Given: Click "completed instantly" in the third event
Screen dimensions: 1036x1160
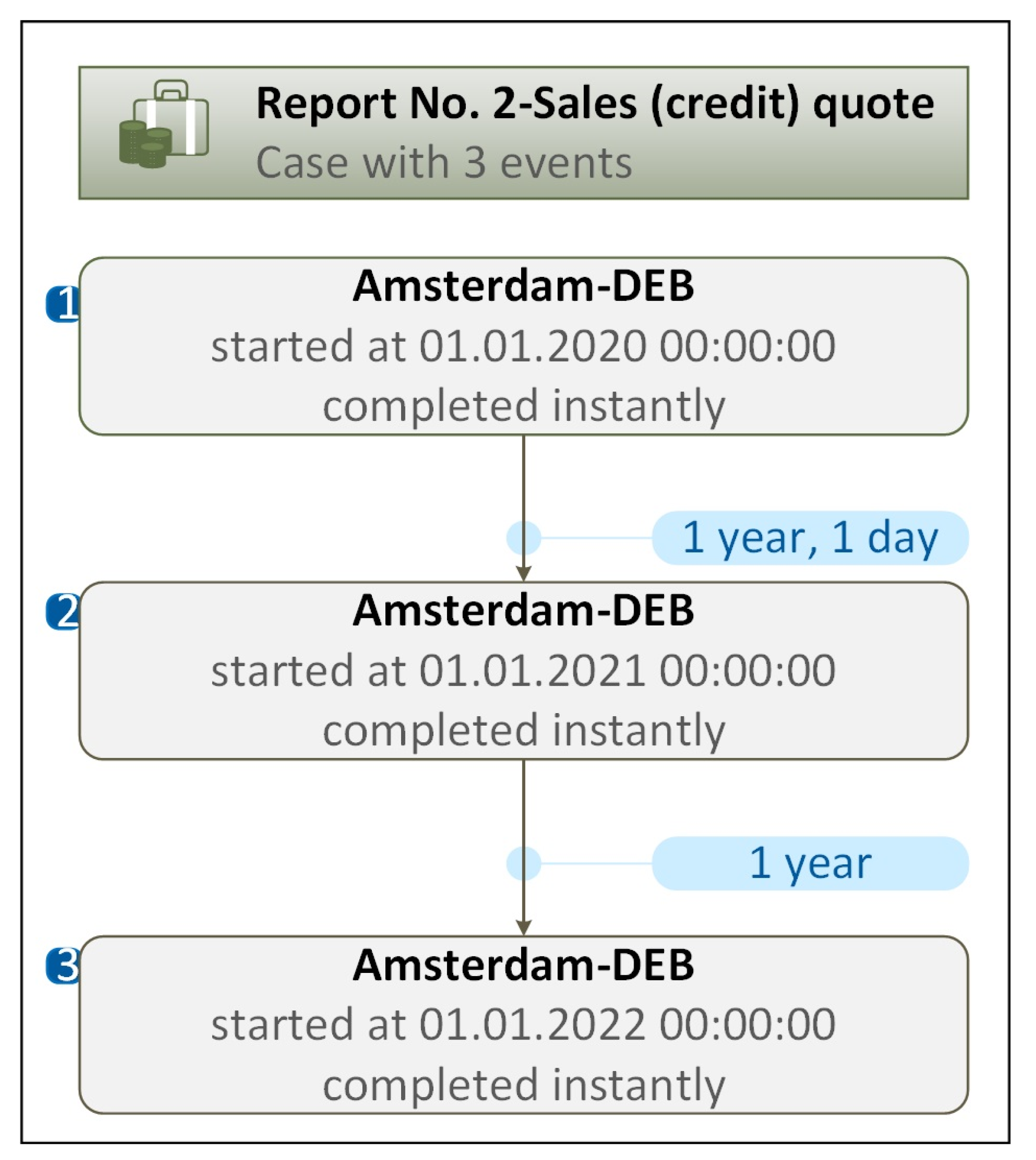Looking at the screenshot, I should (x=523, y=1085).
